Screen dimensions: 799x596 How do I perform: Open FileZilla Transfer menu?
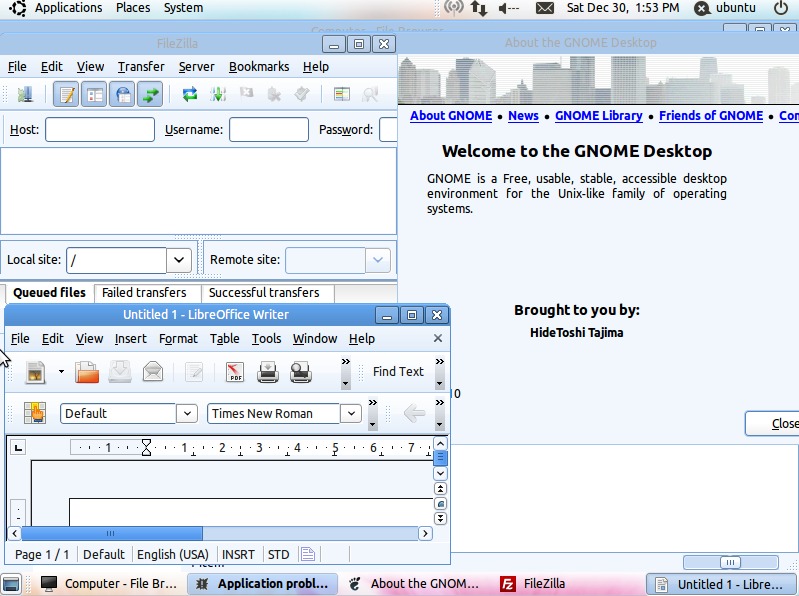tap(141, 67)
